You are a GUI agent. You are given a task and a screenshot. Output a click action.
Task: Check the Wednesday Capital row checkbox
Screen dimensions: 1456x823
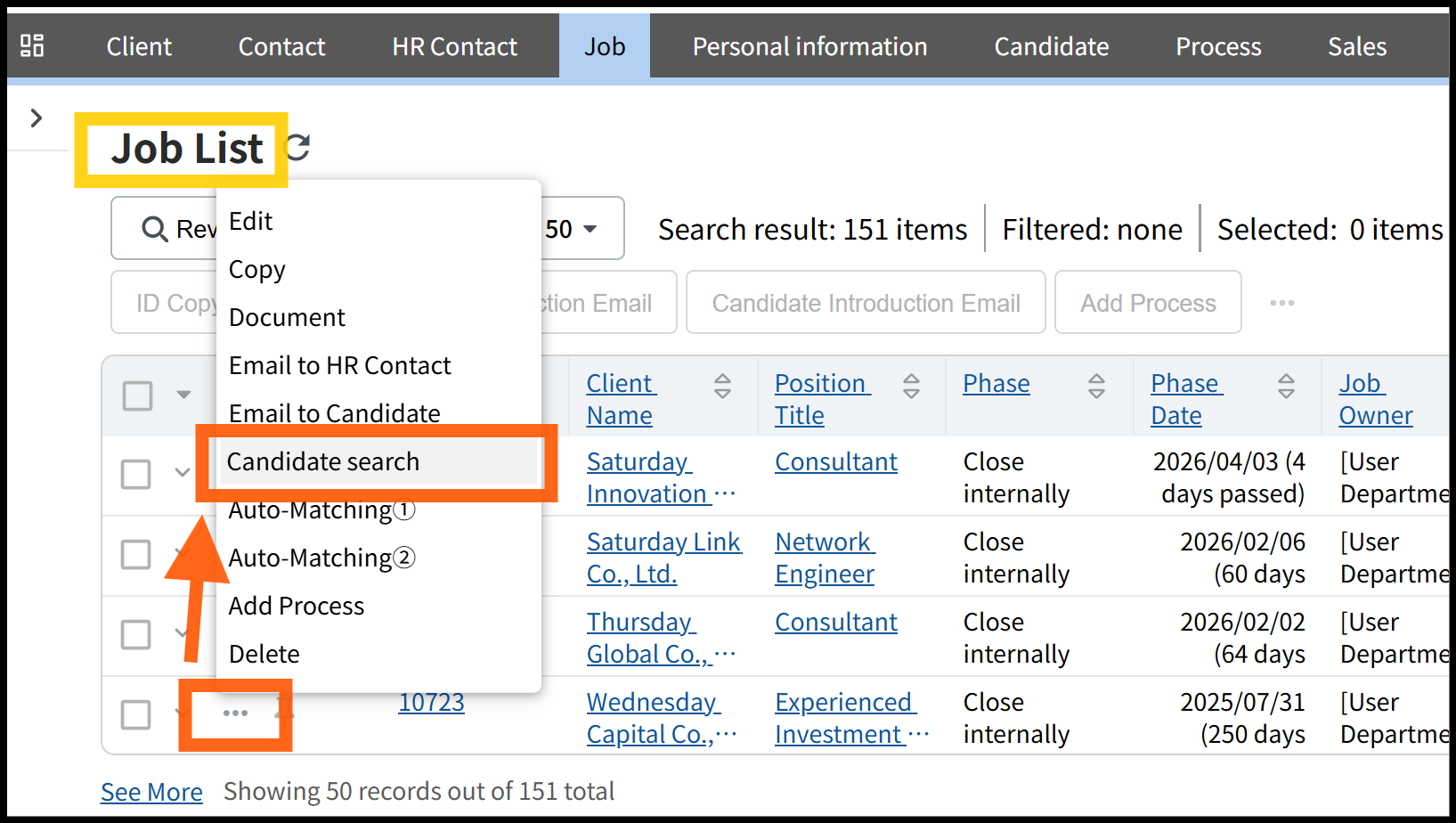point(135,714)
